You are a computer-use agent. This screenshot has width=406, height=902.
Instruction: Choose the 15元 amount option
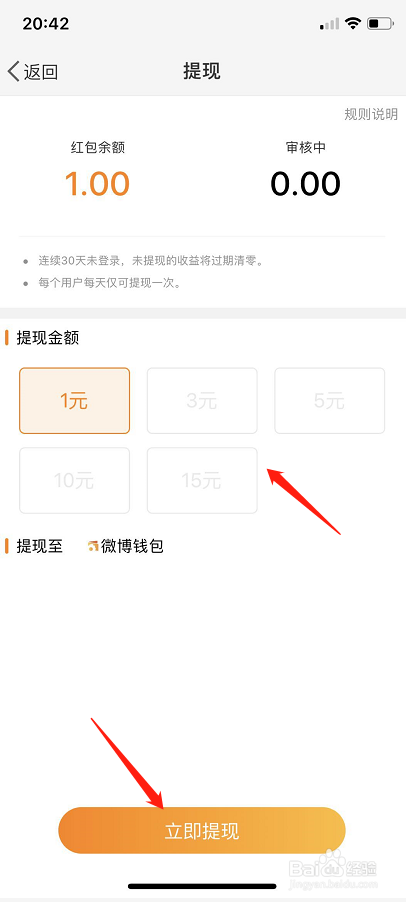click(x=202, y=480)
